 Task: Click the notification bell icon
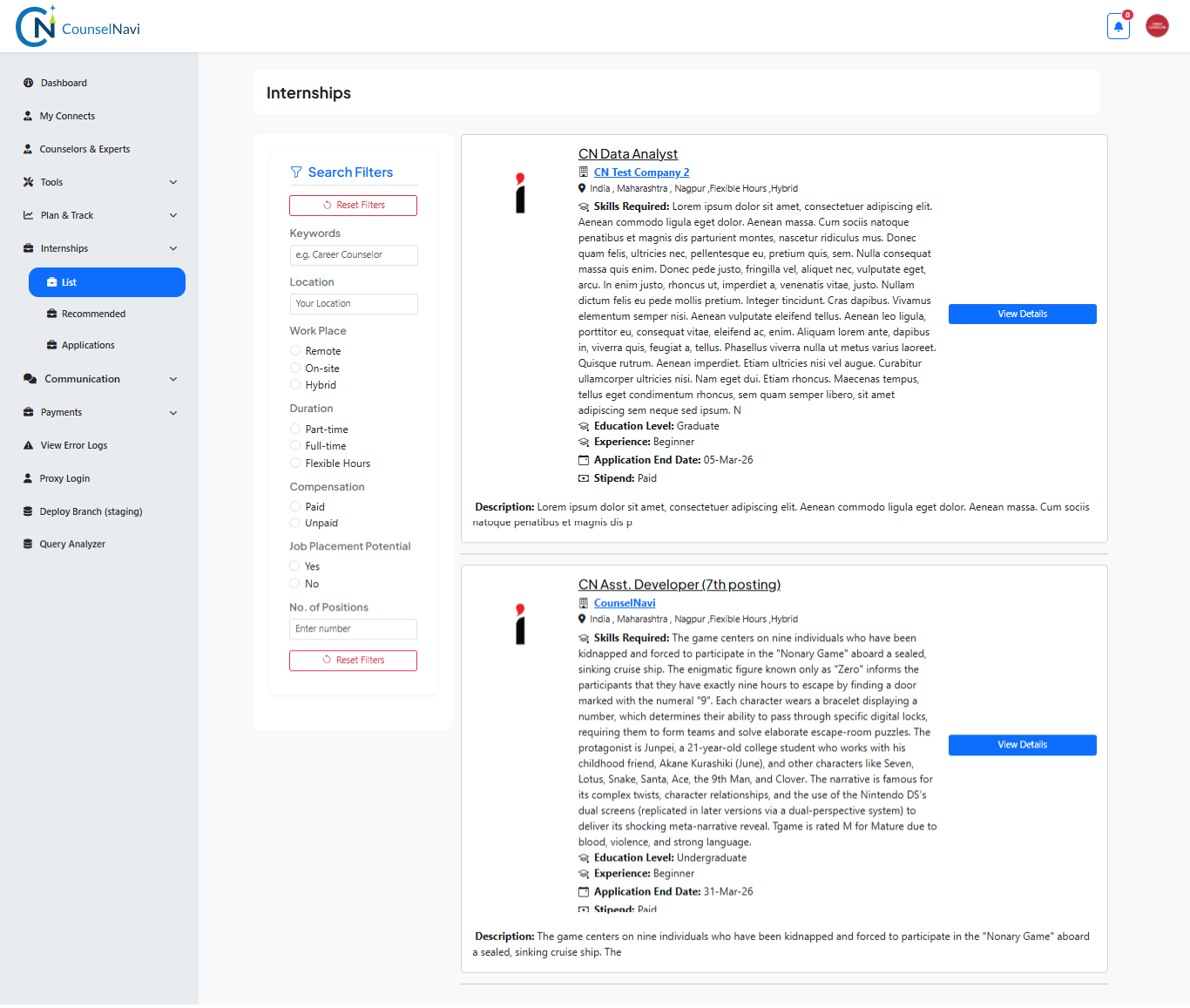click(x=1118, y=26)
